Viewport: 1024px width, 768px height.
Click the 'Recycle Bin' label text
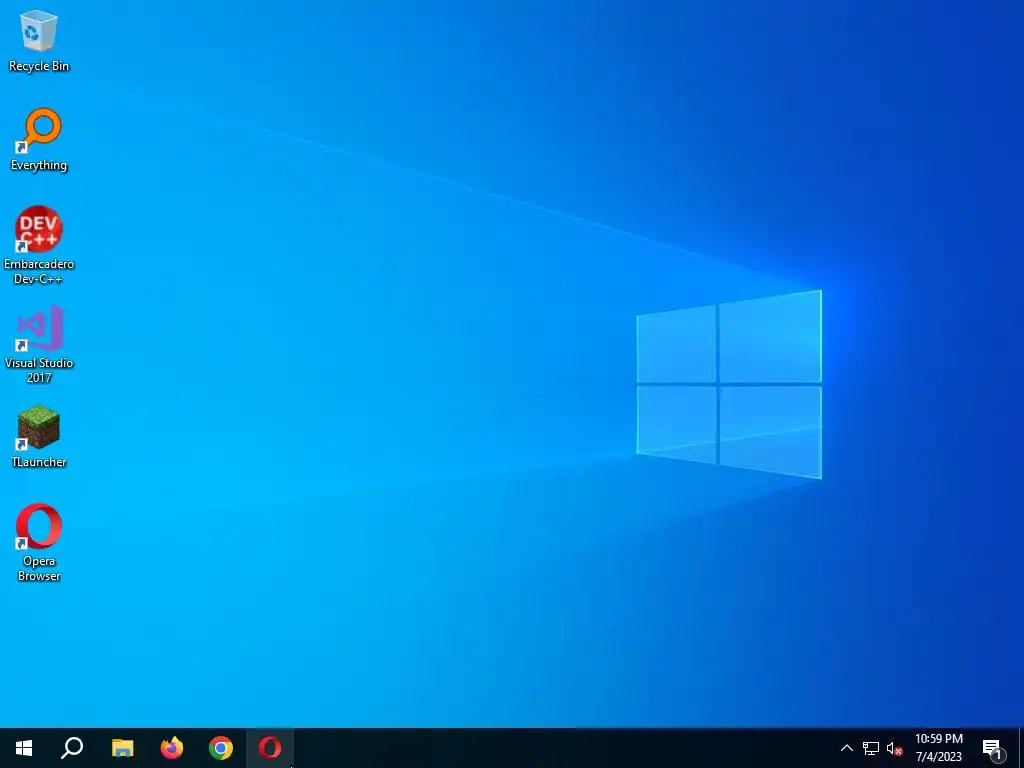[x=39, y=66]
